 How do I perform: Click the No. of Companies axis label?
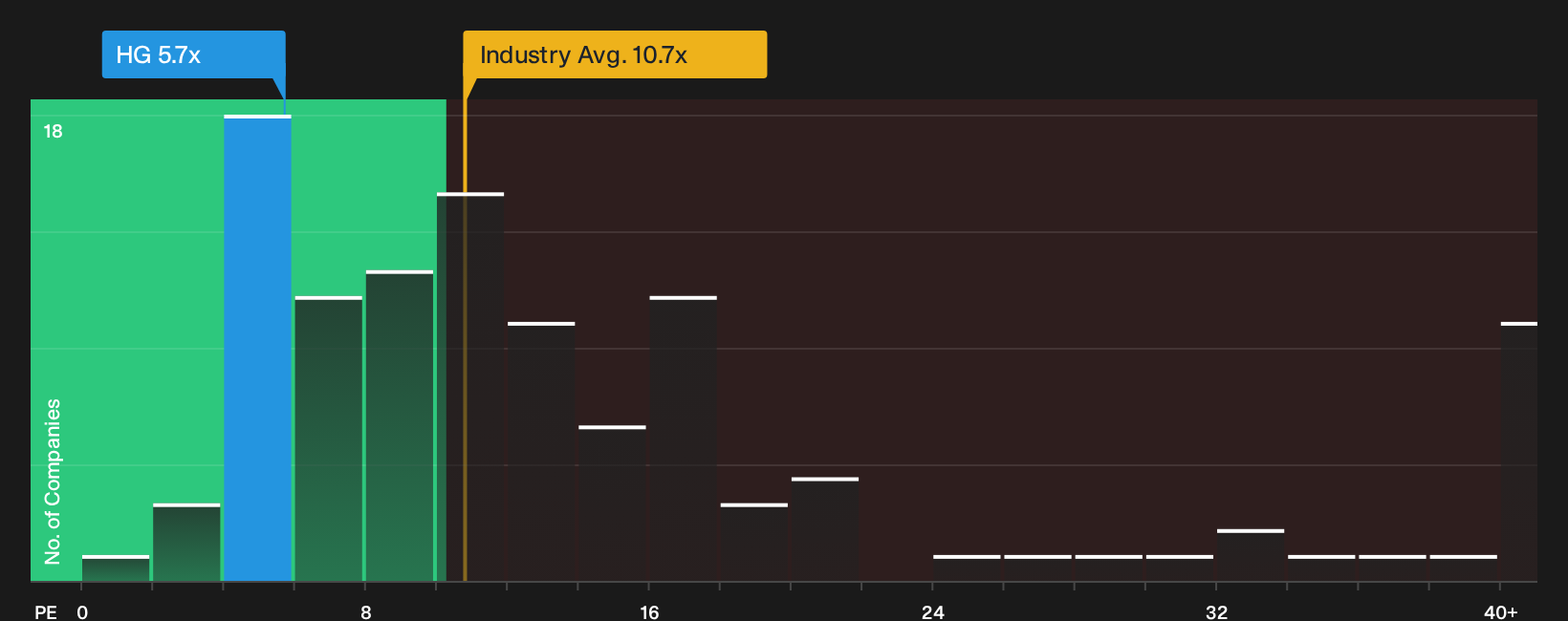(x=53, y=482)
